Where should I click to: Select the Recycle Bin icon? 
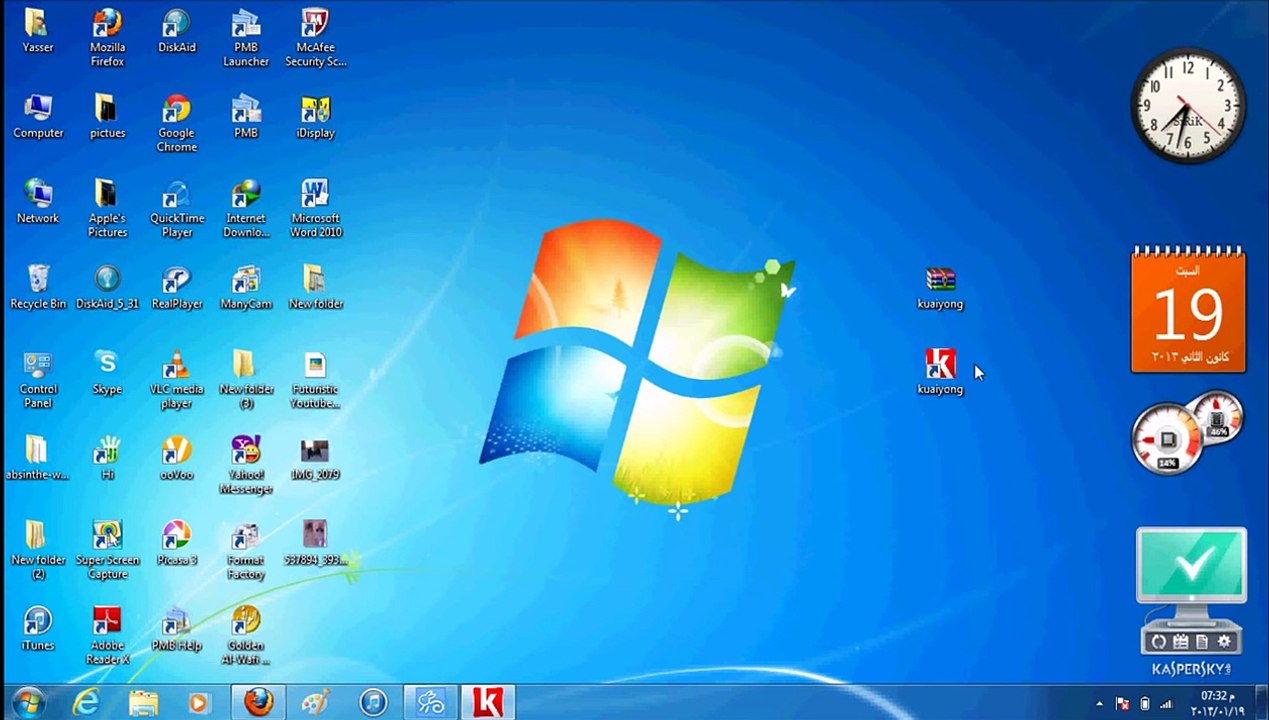click(38, 287)
